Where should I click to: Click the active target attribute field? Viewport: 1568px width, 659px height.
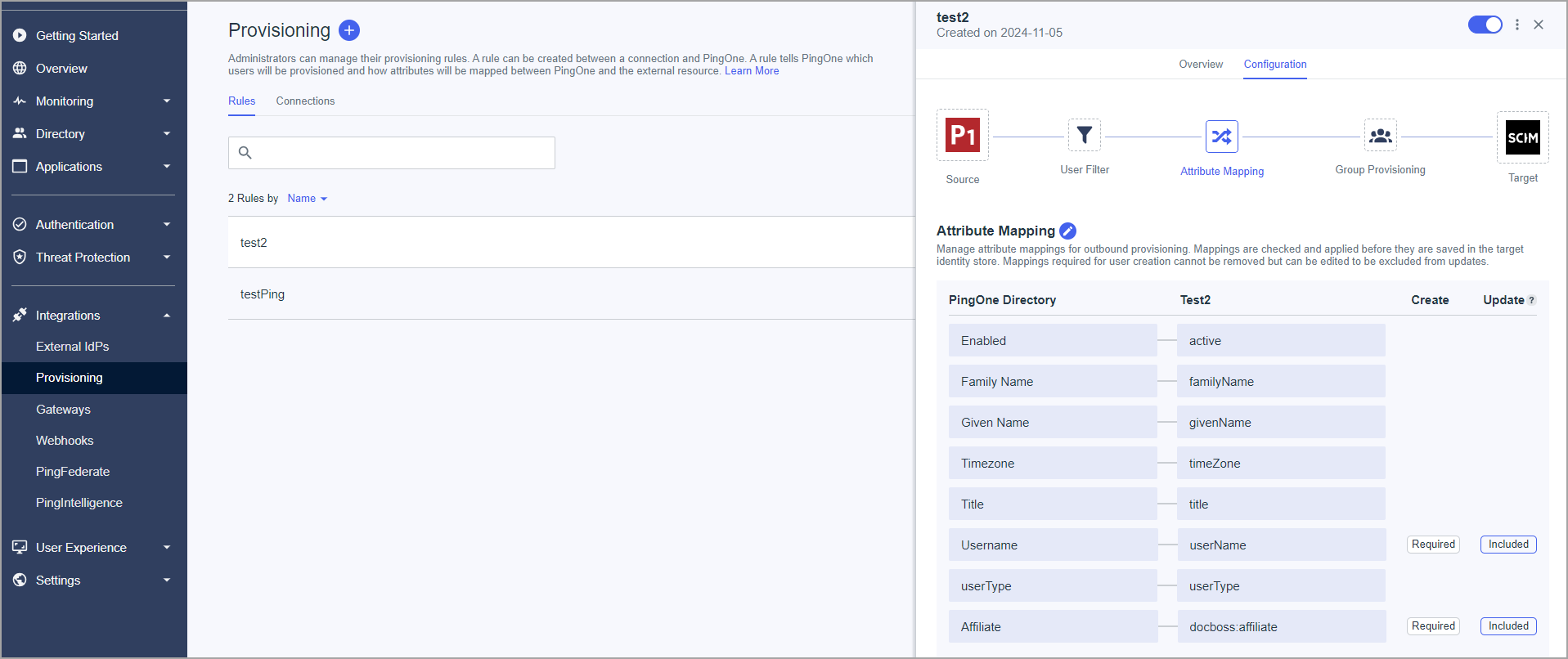[x=1281, y=340]
